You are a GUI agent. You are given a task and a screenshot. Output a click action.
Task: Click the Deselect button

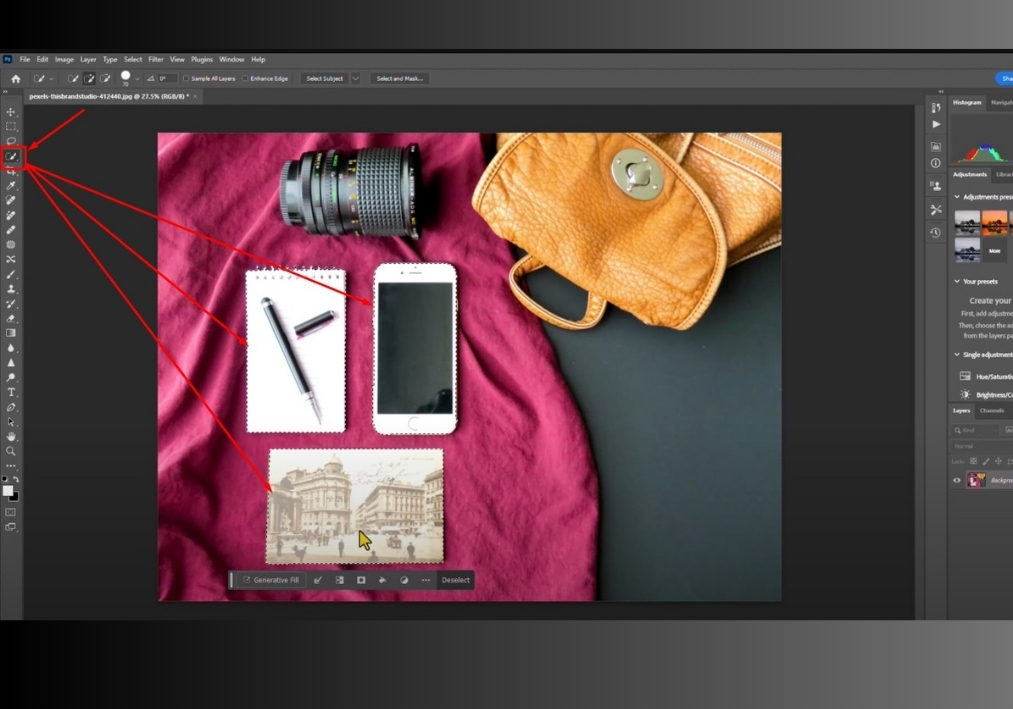pyautogui.click(x=455, y=580)
